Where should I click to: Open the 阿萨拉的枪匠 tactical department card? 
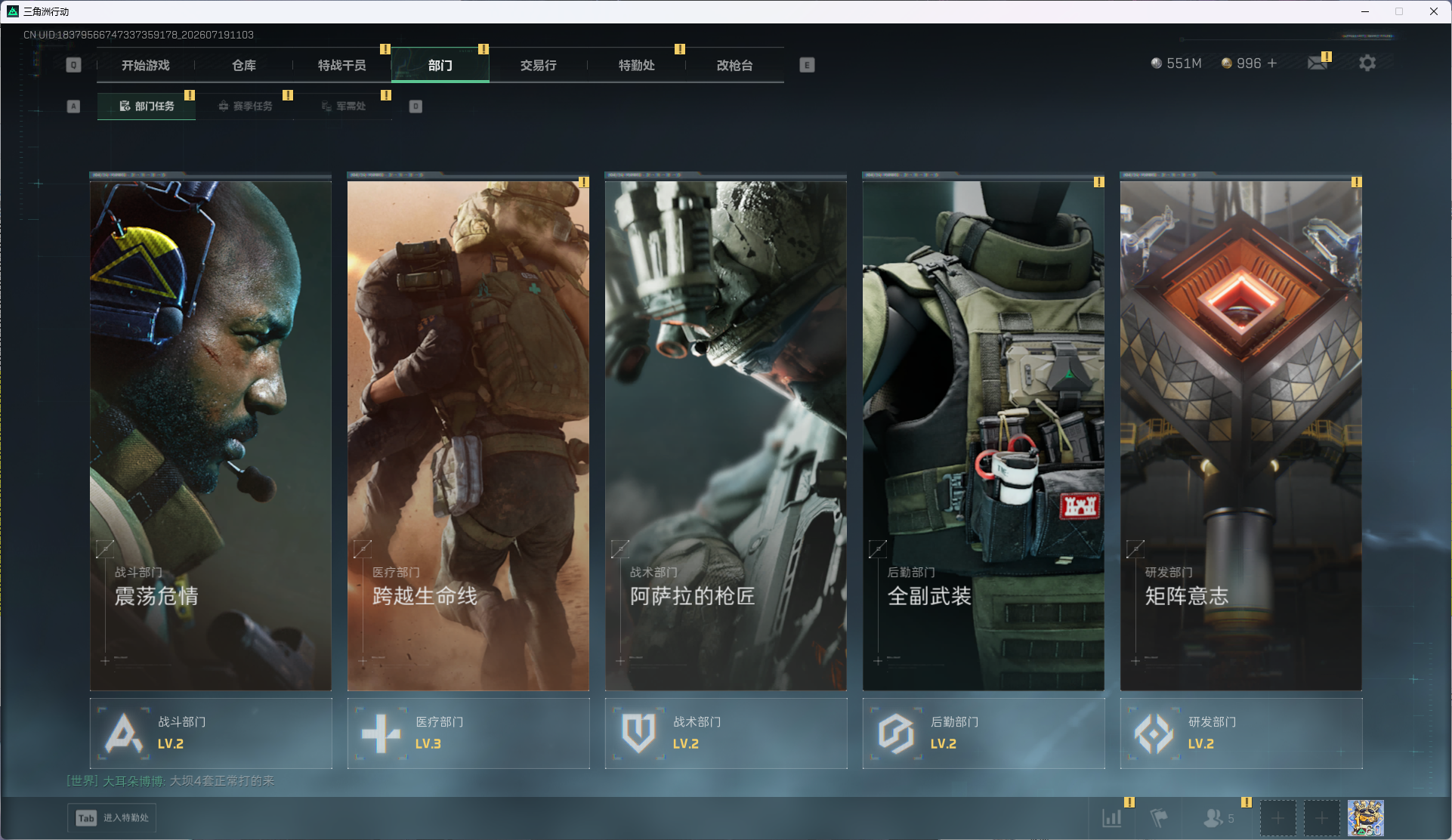click(726, 434)
